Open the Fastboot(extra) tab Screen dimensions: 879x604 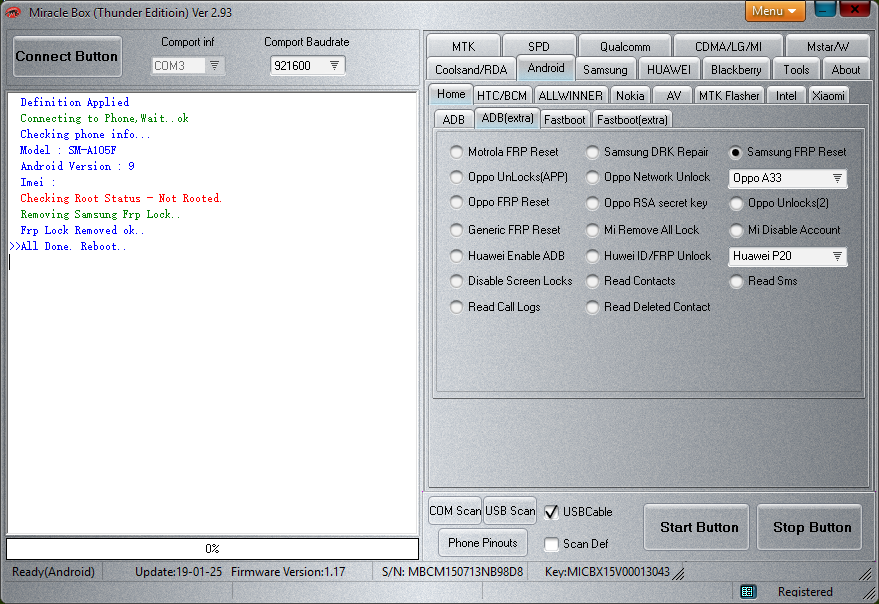point(632,119)
